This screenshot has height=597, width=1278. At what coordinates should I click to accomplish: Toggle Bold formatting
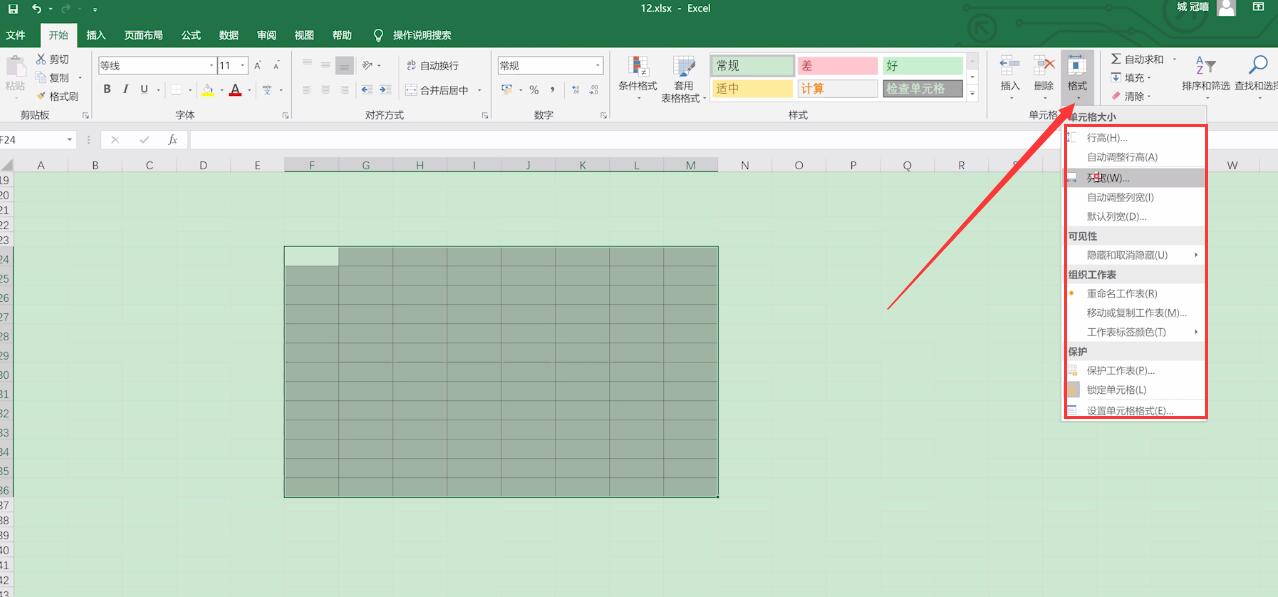click(x=108, y=89)
